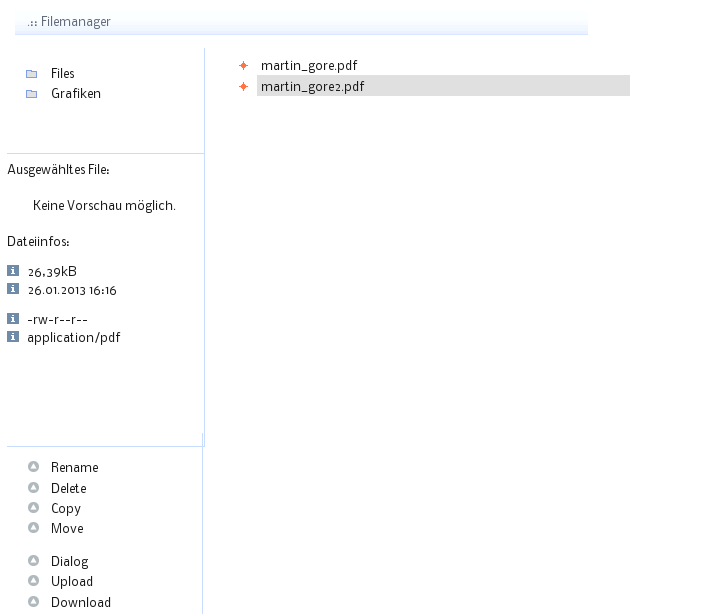The width and height of the screenshot is (717, 616).
Task: Click the file size value 26,39kB
Action: tap(52, 272)
